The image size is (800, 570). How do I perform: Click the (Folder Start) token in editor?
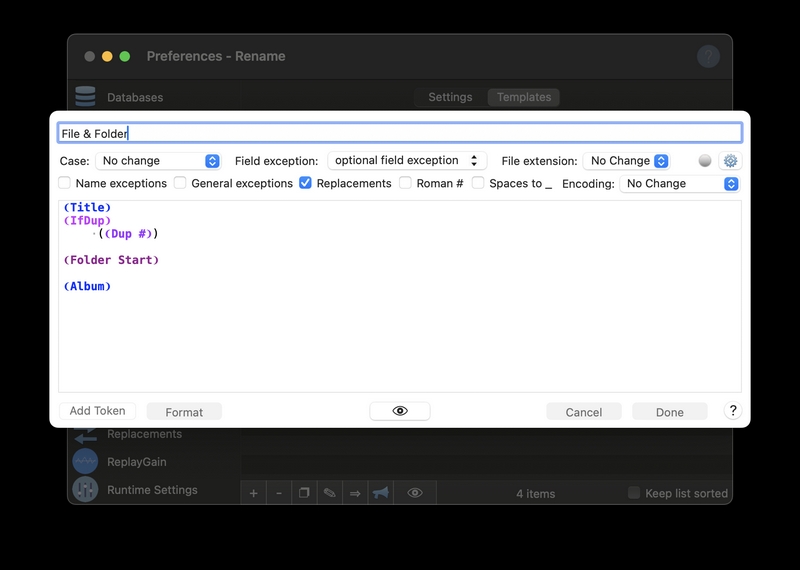[x=111, y=260]
